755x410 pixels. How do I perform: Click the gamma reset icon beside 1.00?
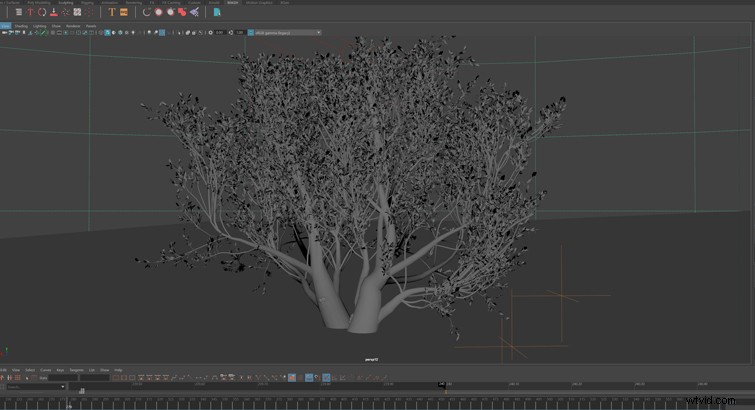(231, 33)
